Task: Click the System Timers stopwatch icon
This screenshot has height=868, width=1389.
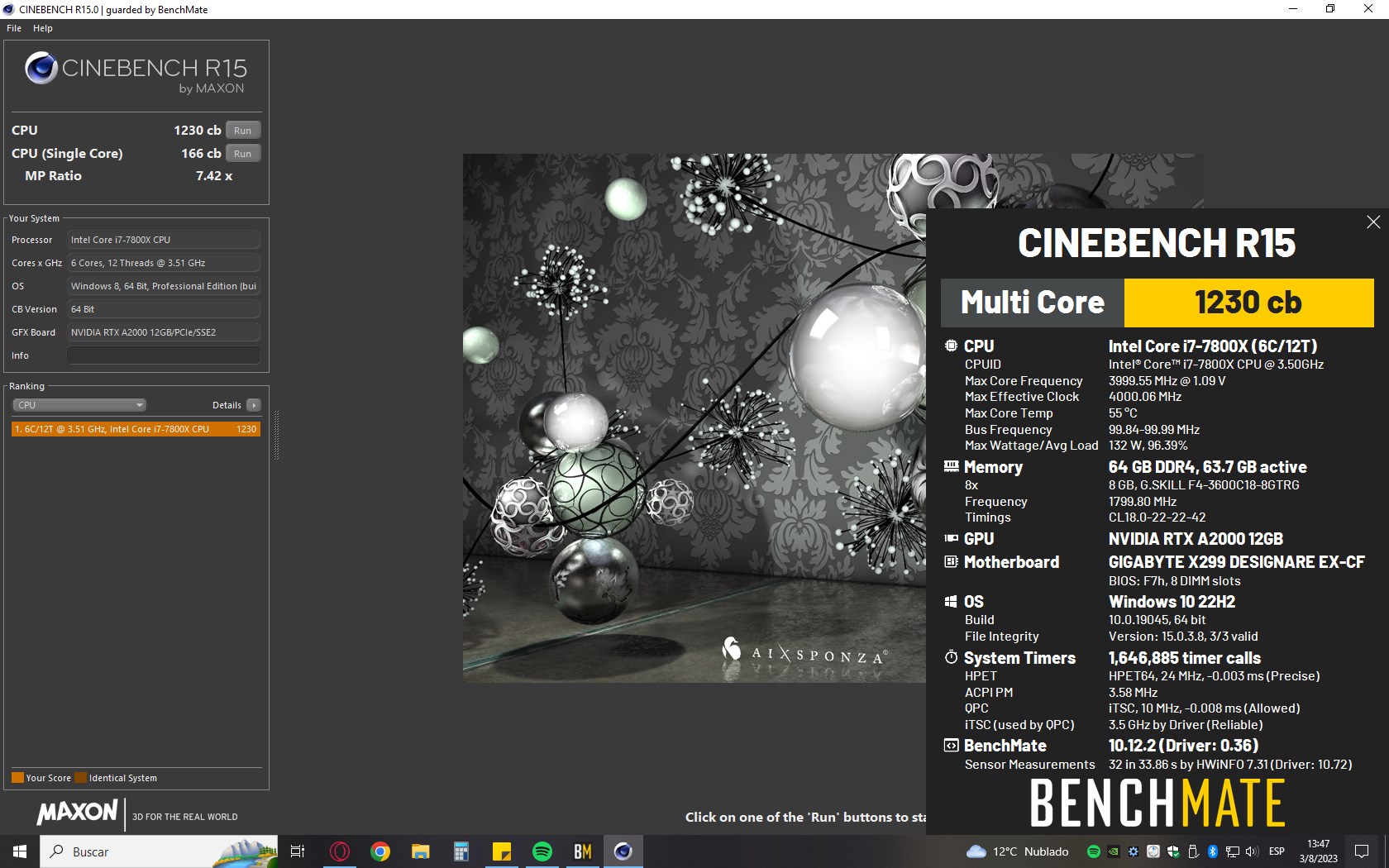Action: pos(951,657)
